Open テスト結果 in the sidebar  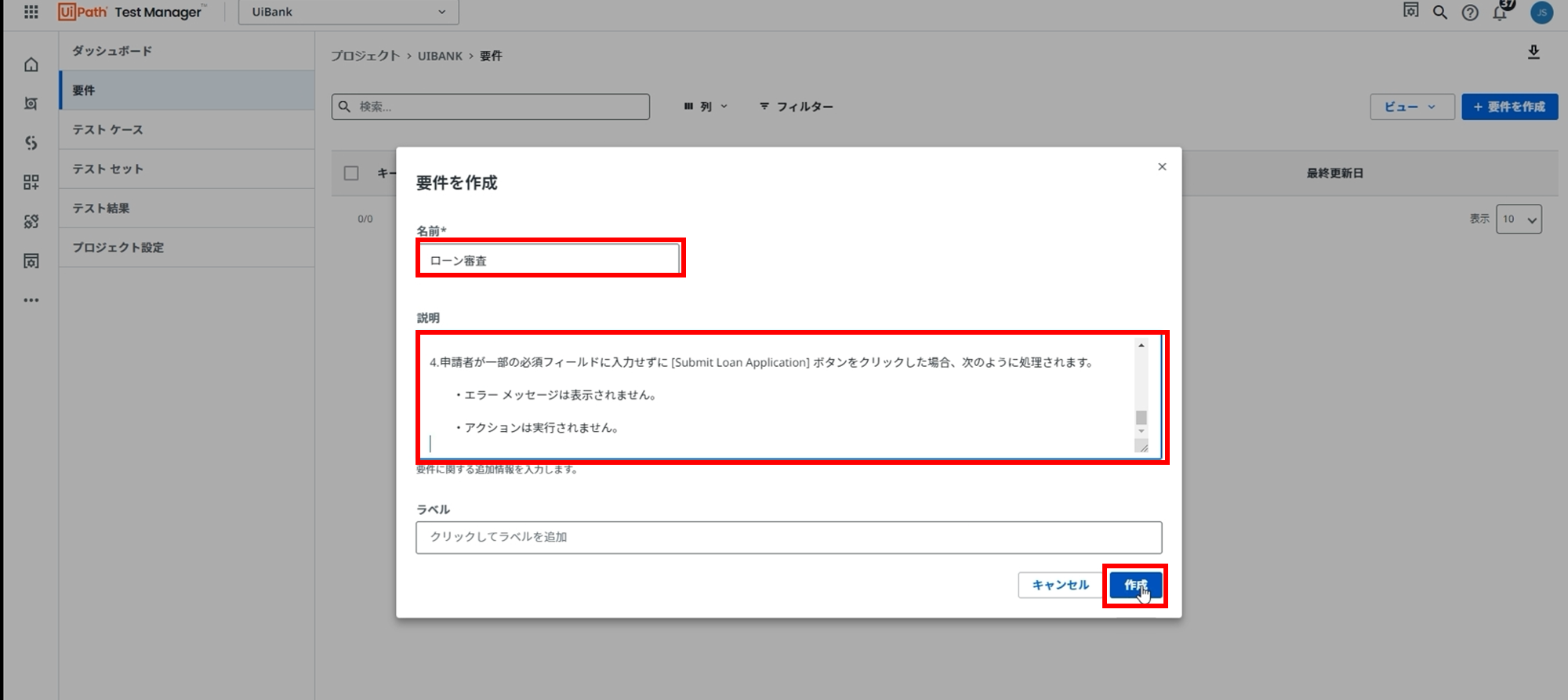click(187, 208)
